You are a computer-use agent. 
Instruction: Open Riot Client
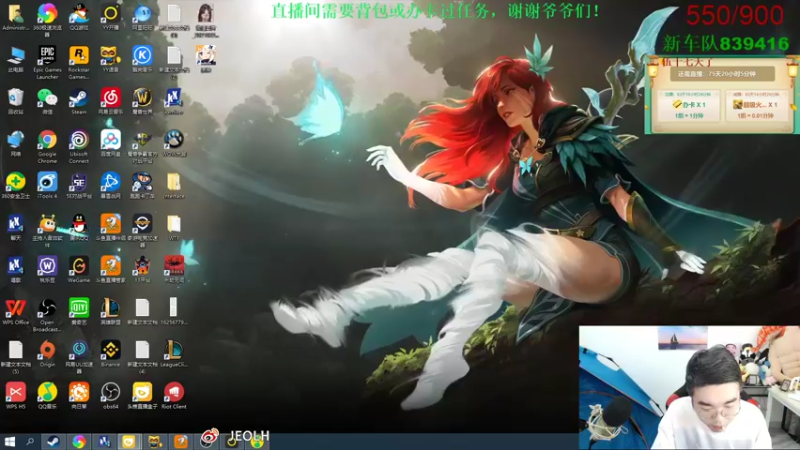point(173,396)
